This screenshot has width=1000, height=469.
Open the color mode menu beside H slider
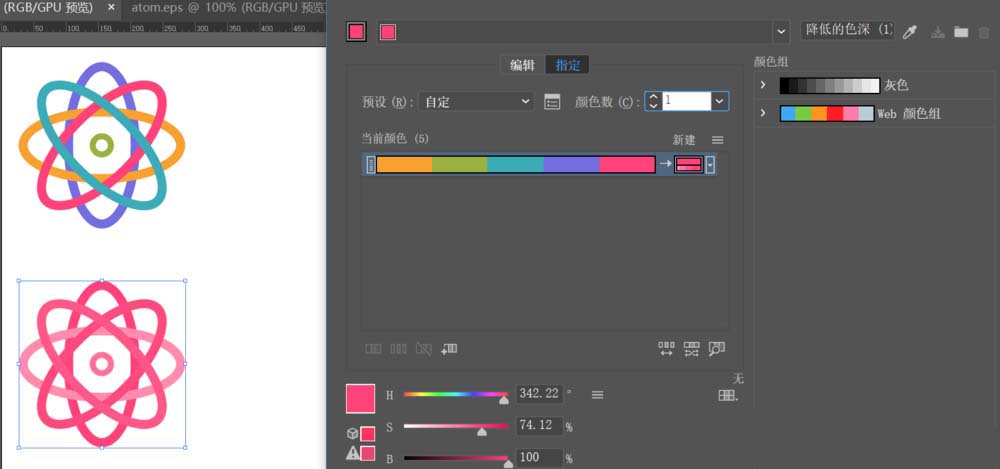tap(597, 395)
